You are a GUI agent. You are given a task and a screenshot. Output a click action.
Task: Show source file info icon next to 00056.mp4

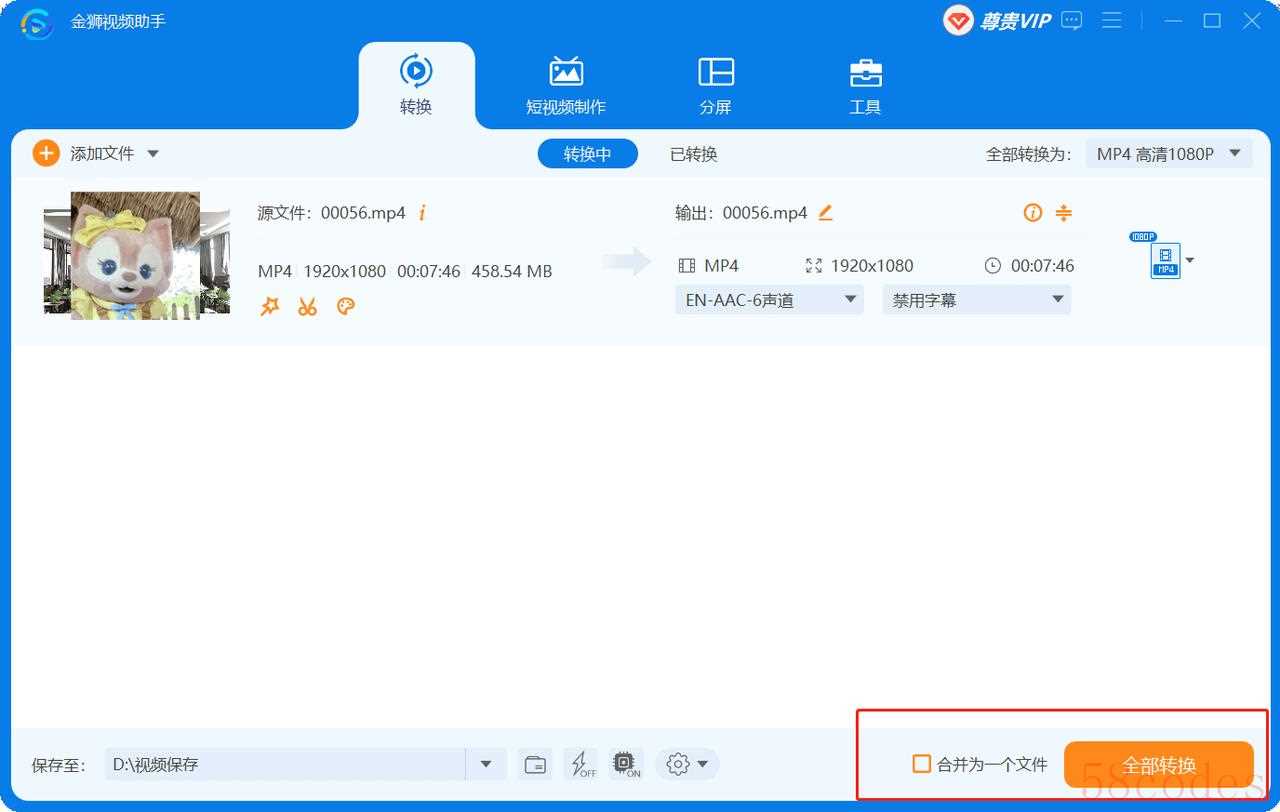point(422,213)
